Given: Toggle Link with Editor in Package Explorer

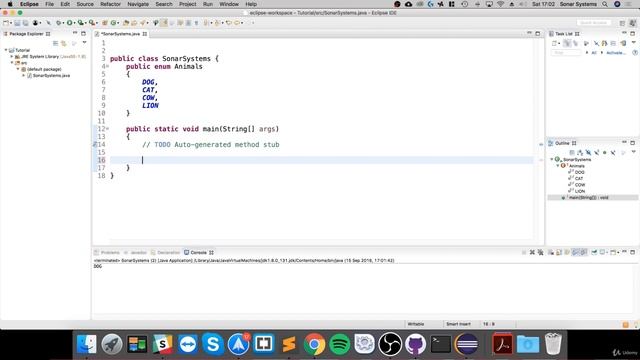Looking at the screenshot, I should click(x=64, y=43).
